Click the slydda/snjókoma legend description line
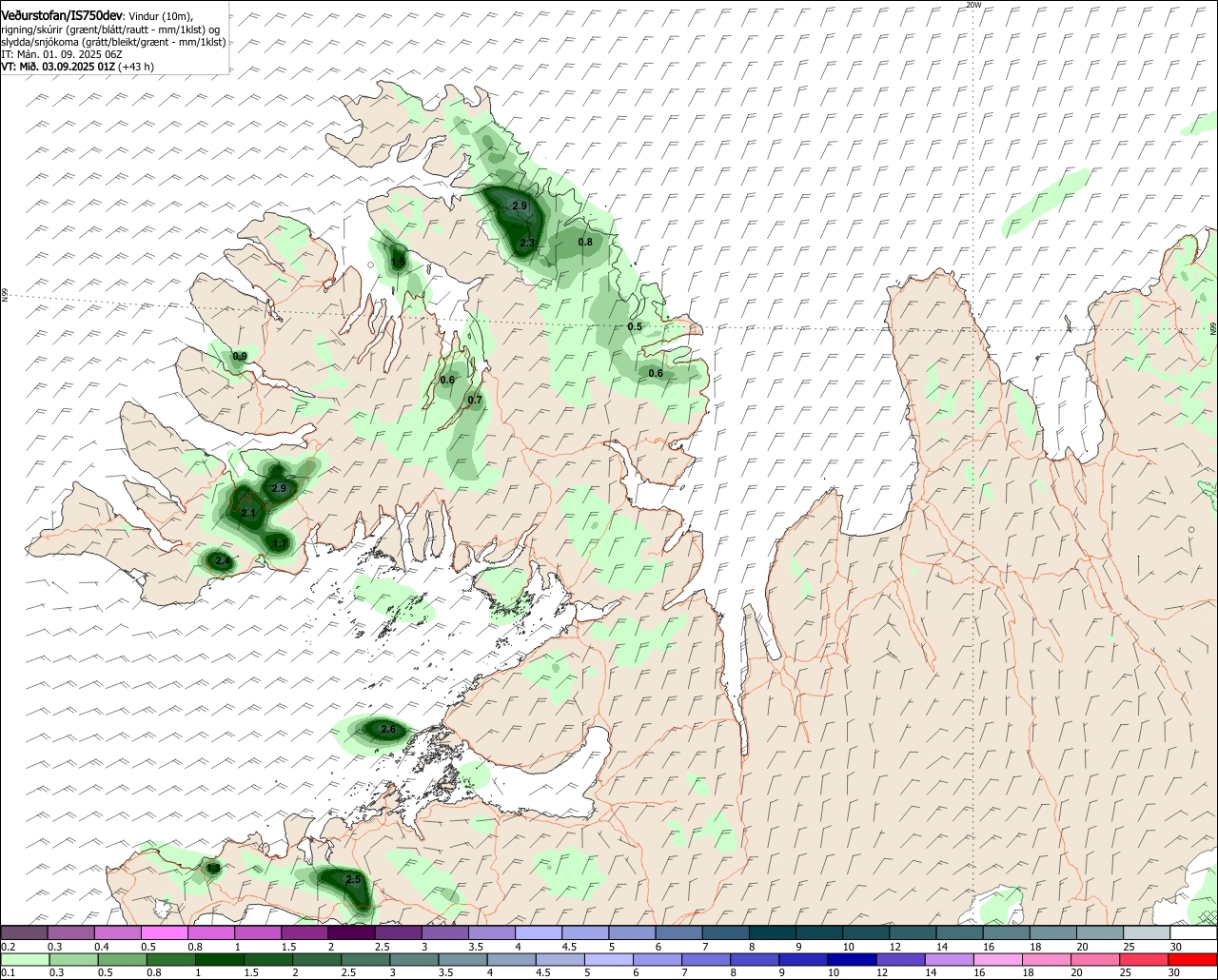The height and width of the screenshot is (980, 1218). pyautogui.click(x=113, y=43)
